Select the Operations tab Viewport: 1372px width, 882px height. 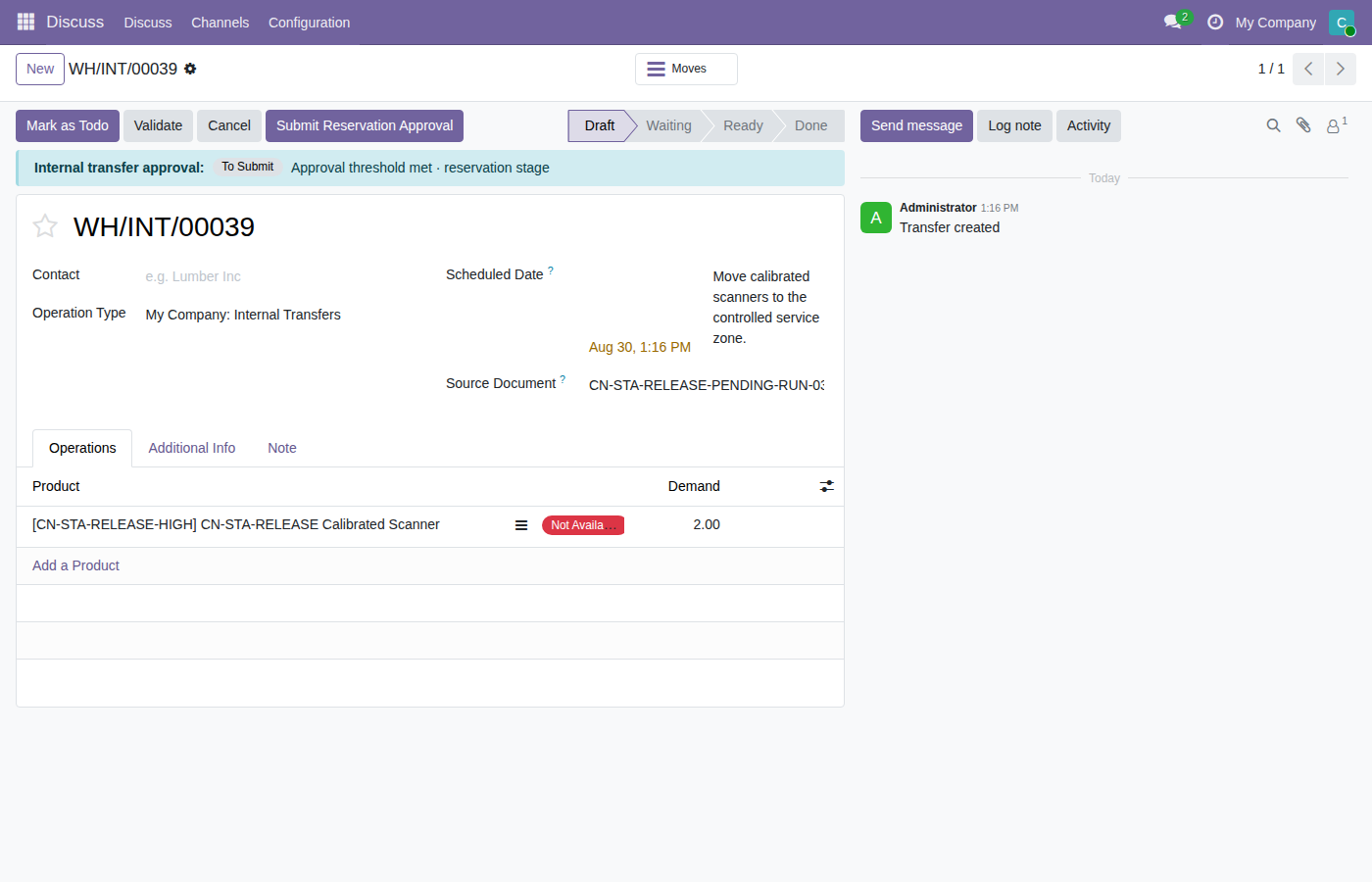(82, 448)
